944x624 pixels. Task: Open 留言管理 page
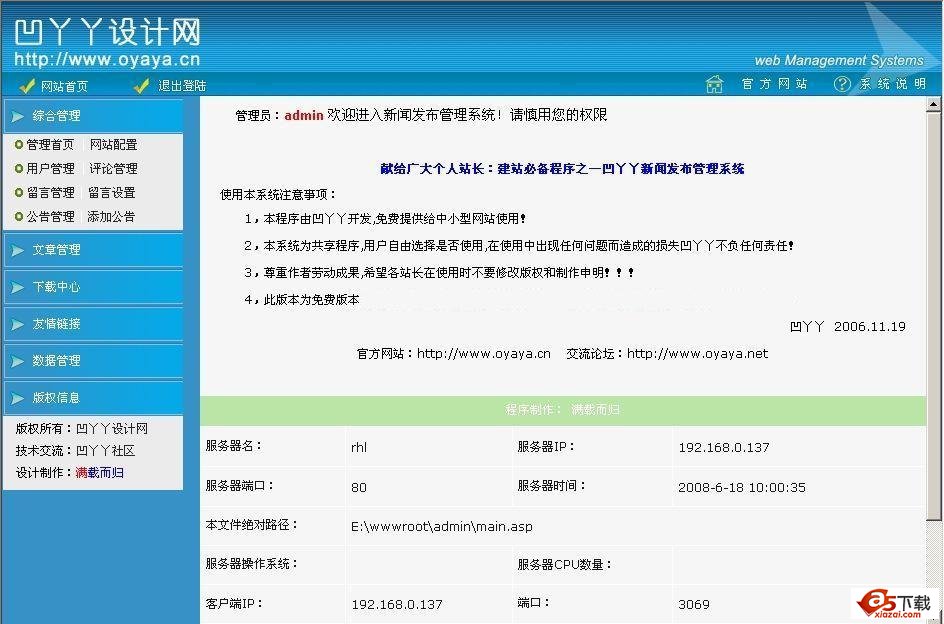[x=51, y=193]
